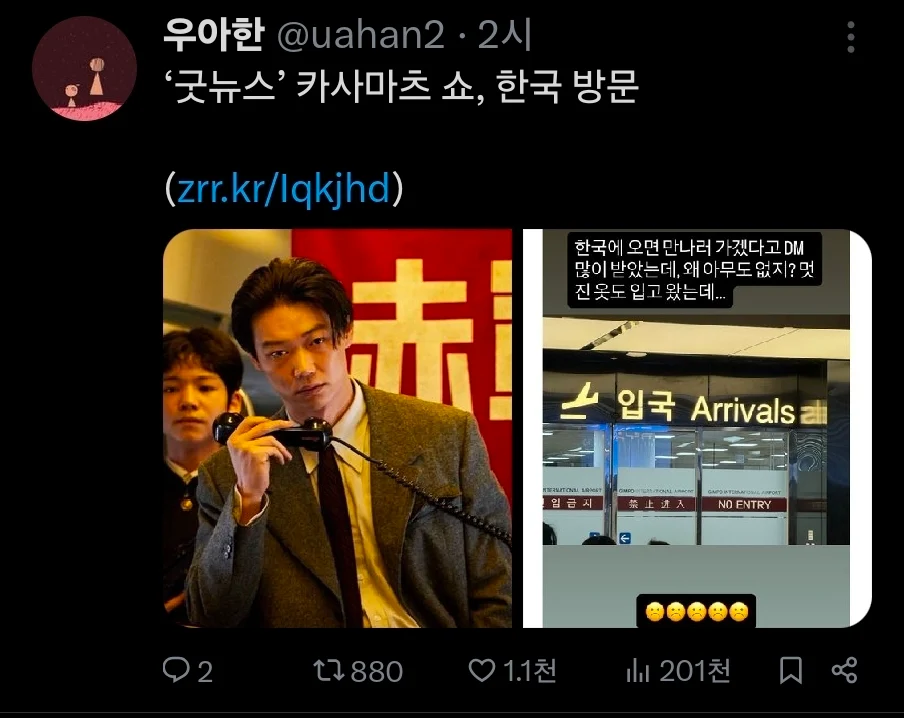Click the reply speech bubble icon
This screenshot has width=904, height=718.
(176, 670)
